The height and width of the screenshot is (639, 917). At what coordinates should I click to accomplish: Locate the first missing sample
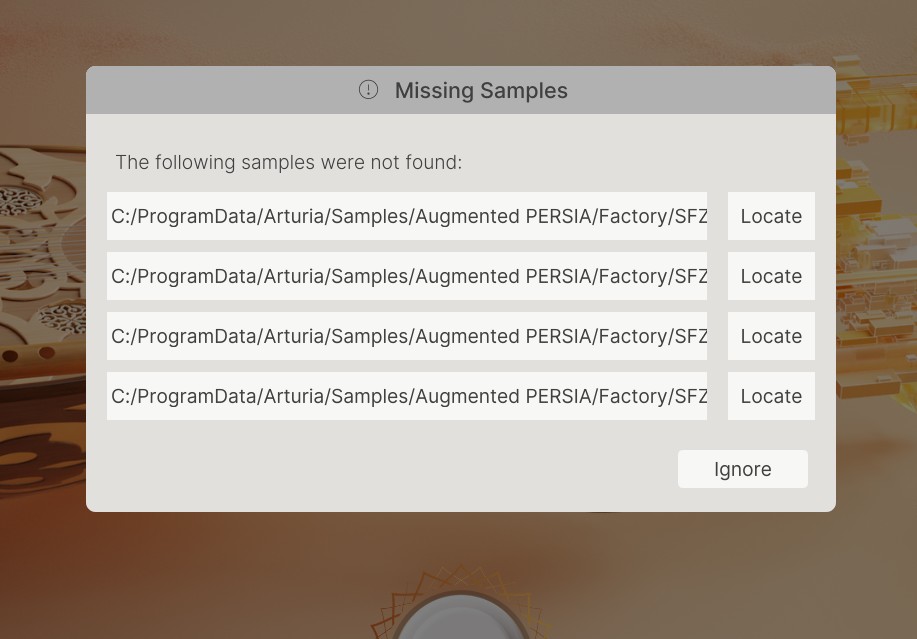(x=770, y=216)
